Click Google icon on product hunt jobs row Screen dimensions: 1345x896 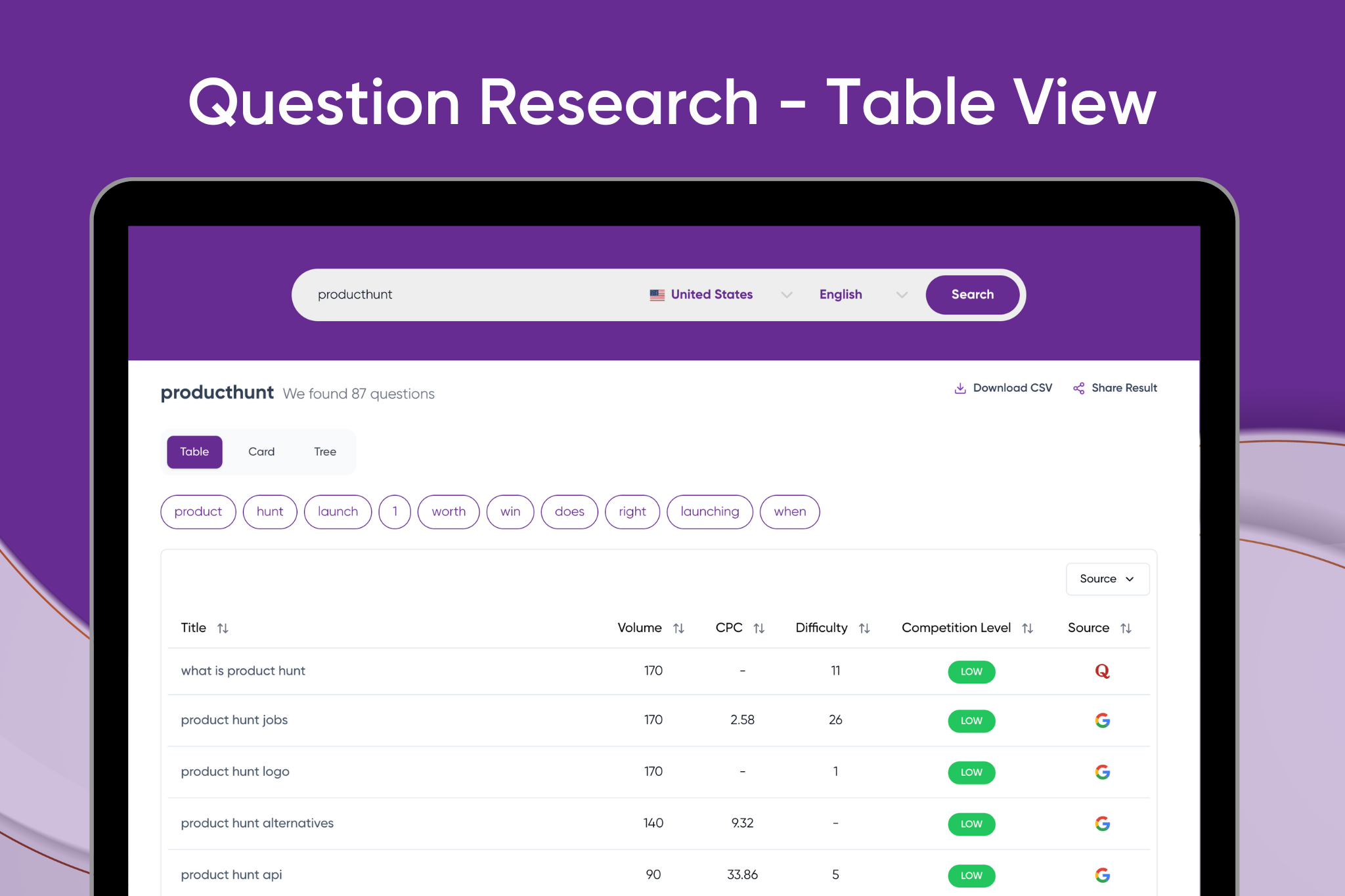[1102, 720]
